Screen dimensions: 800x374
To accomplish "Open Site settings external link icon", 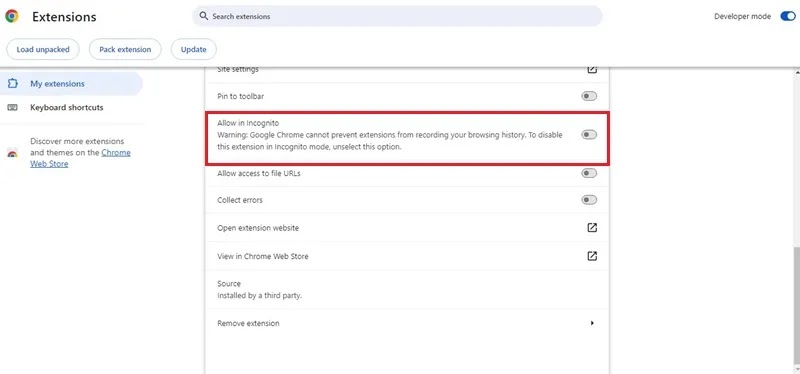I will click(592, 69).
